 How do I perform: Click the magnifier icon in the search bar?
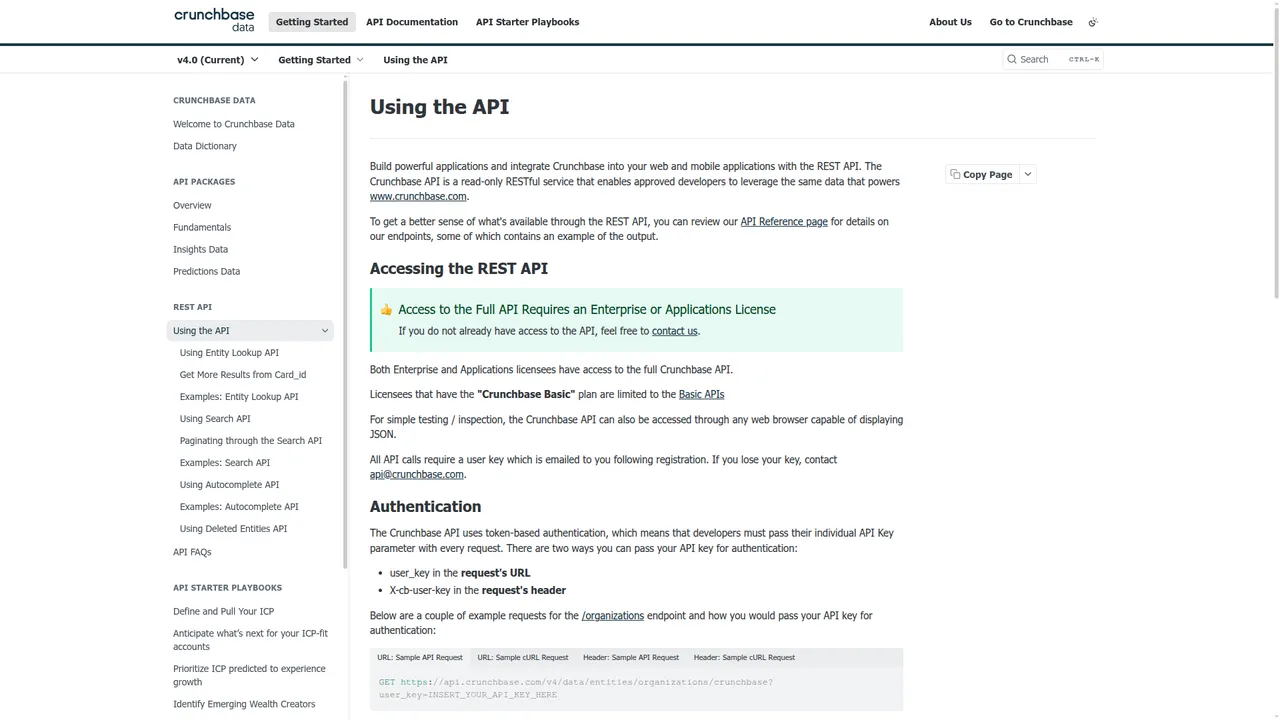[x=1012, y=59]
